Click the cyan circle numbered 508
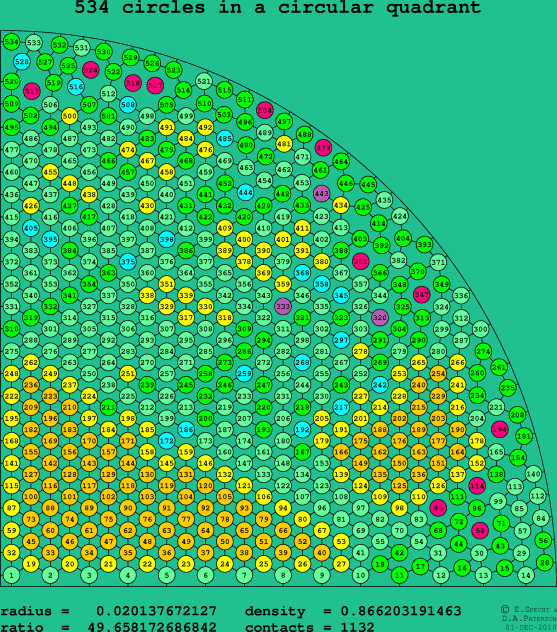Viewport: 557px width, 632px height. click(128, 105)
